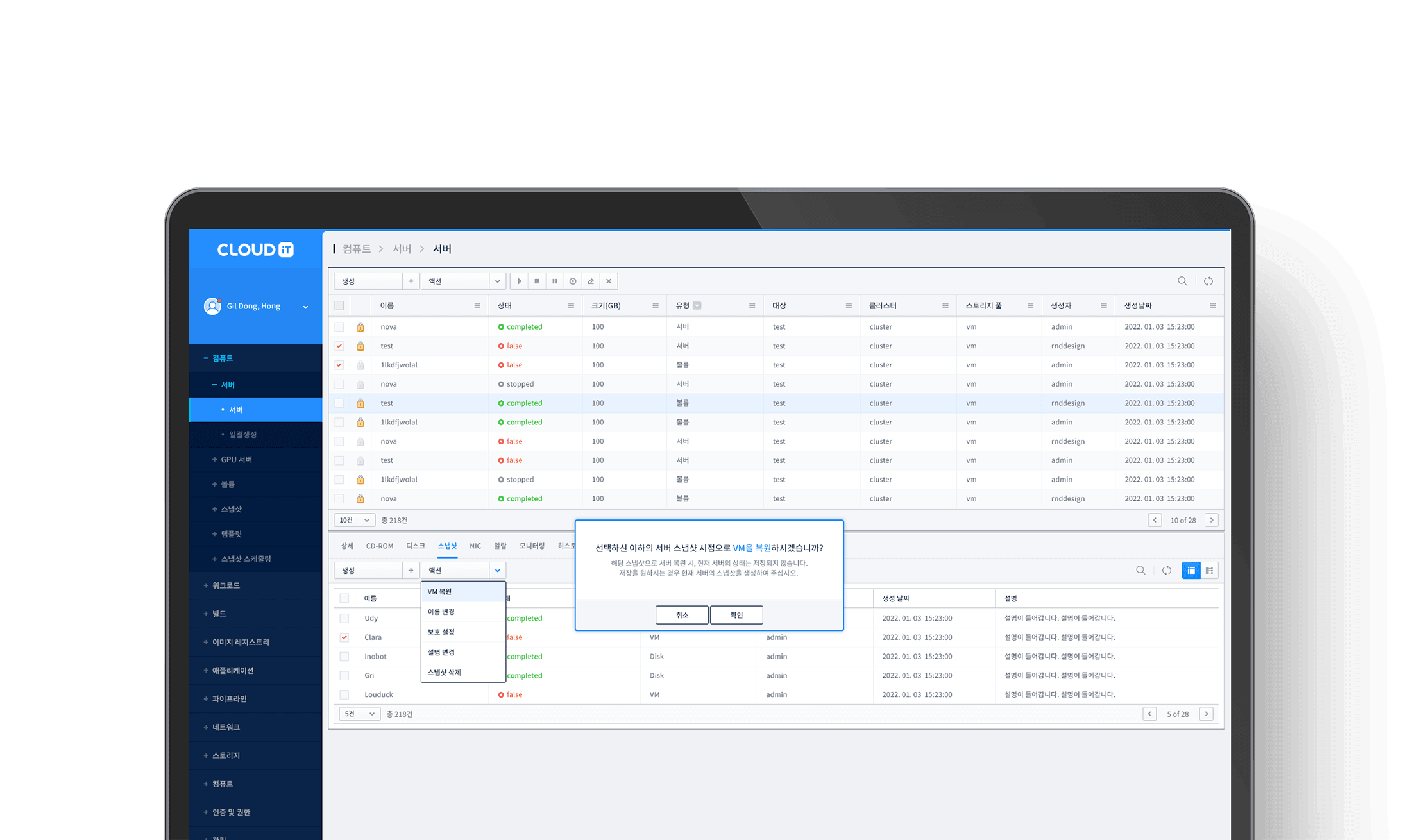Refresh the snapshot panel list
The image size is (1424, 840).
1167,570
